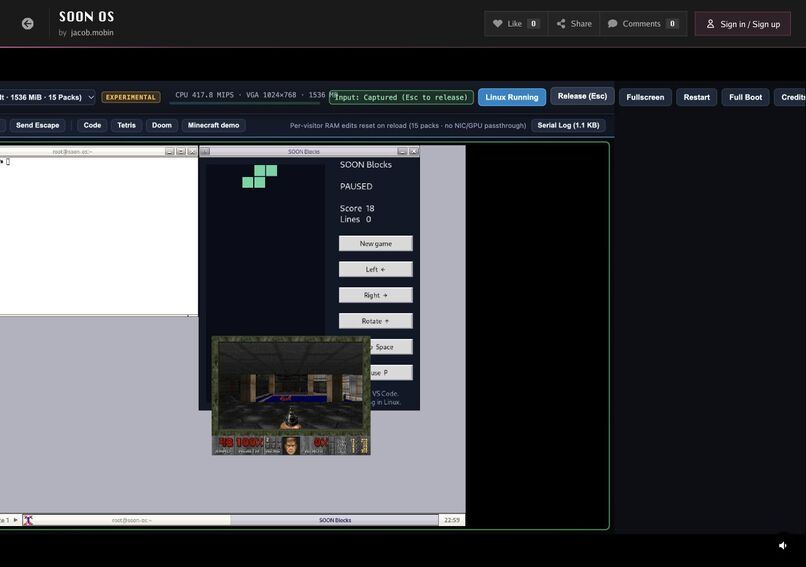Click the Share icon
The height and width of the screenshot is (567, 806).
pos(561,24)
